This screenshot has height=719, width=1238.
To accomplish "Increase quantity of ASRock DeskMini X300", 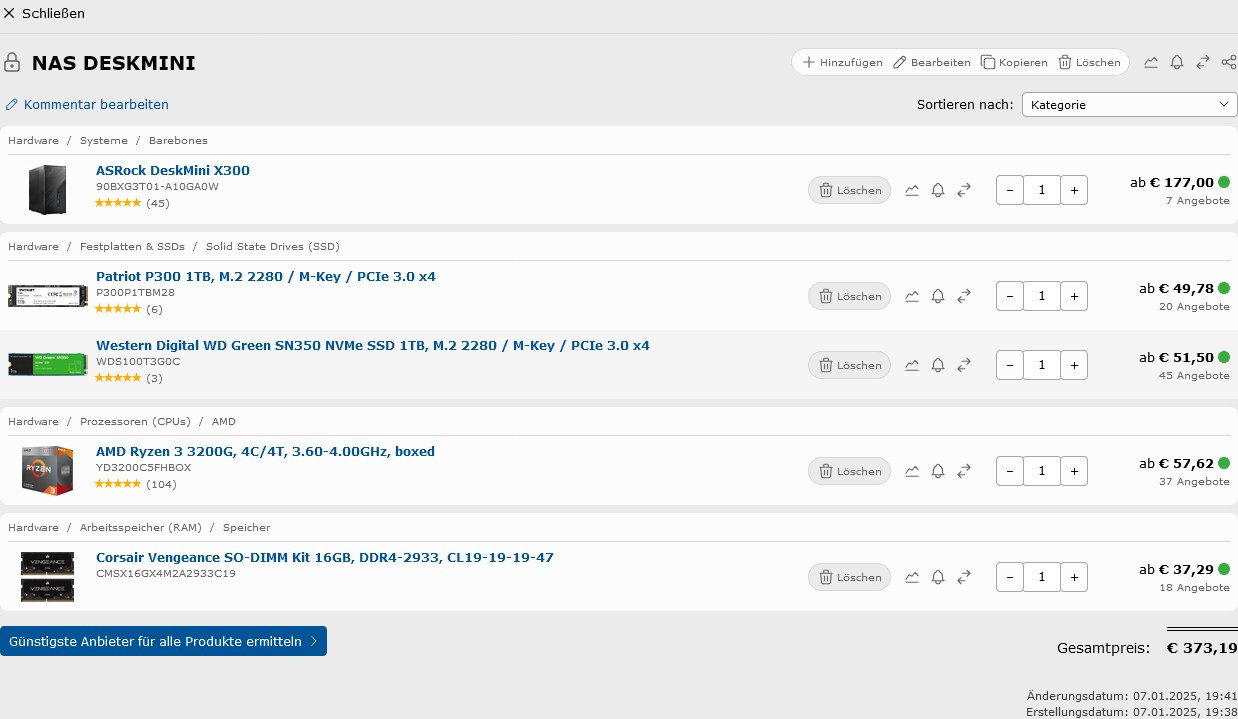I will (1074, 190).
